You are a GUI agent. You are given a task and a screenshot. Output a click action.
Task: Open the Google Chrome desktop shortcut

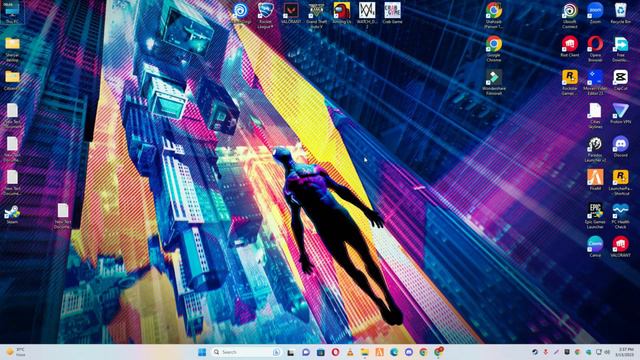(x=494, y=49)
